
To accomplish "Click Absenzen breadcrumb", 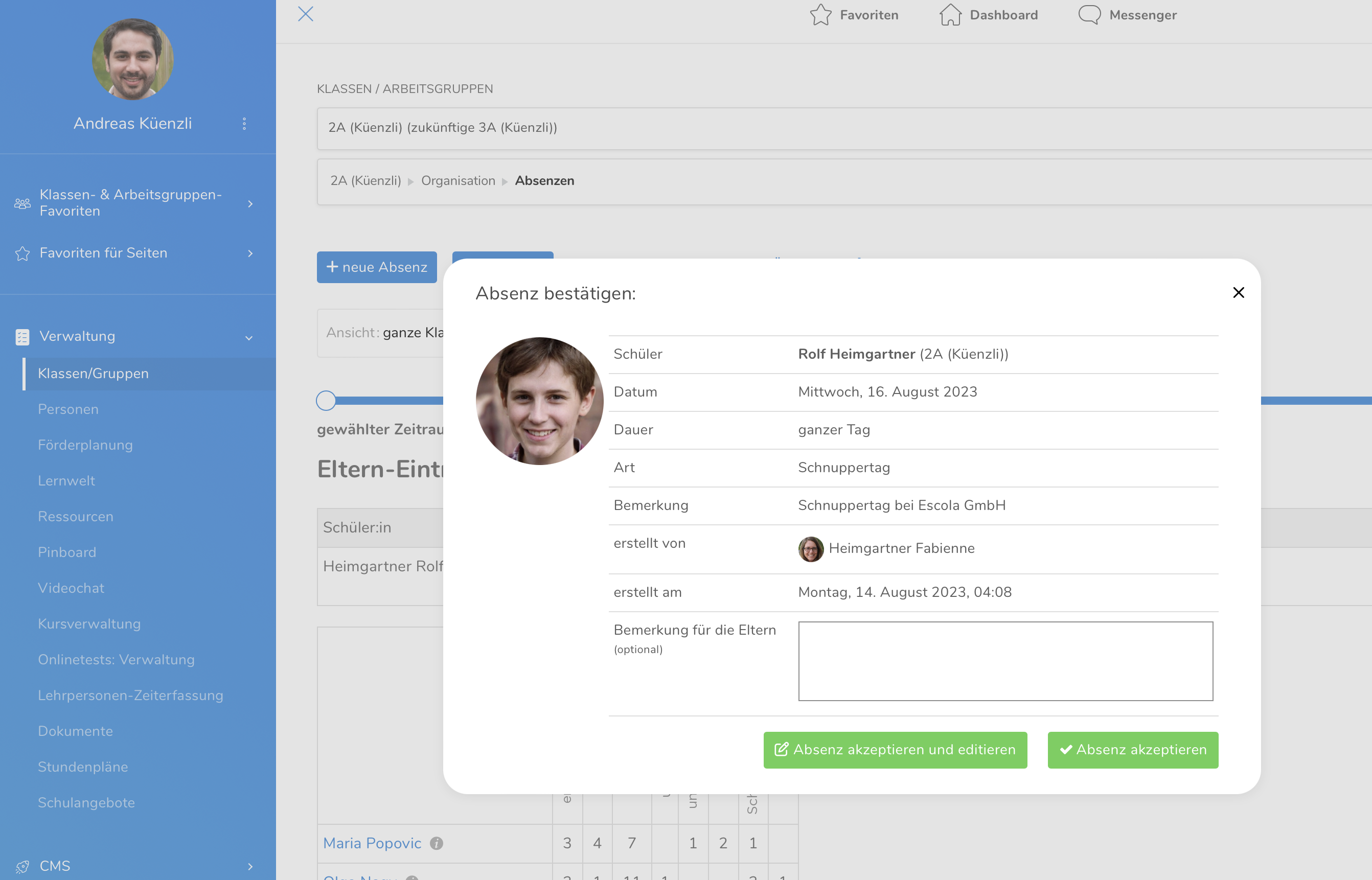I will [544, 181].
